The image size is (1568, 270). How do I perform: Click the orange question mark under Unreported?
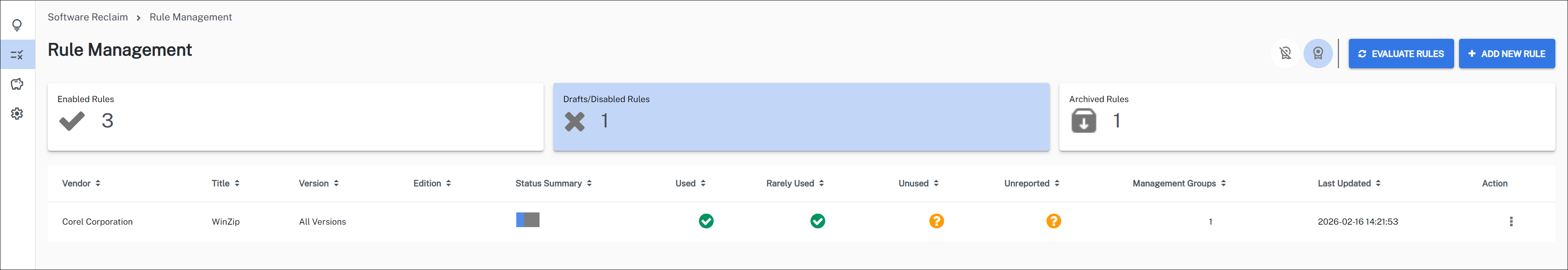coord(1053,221)
